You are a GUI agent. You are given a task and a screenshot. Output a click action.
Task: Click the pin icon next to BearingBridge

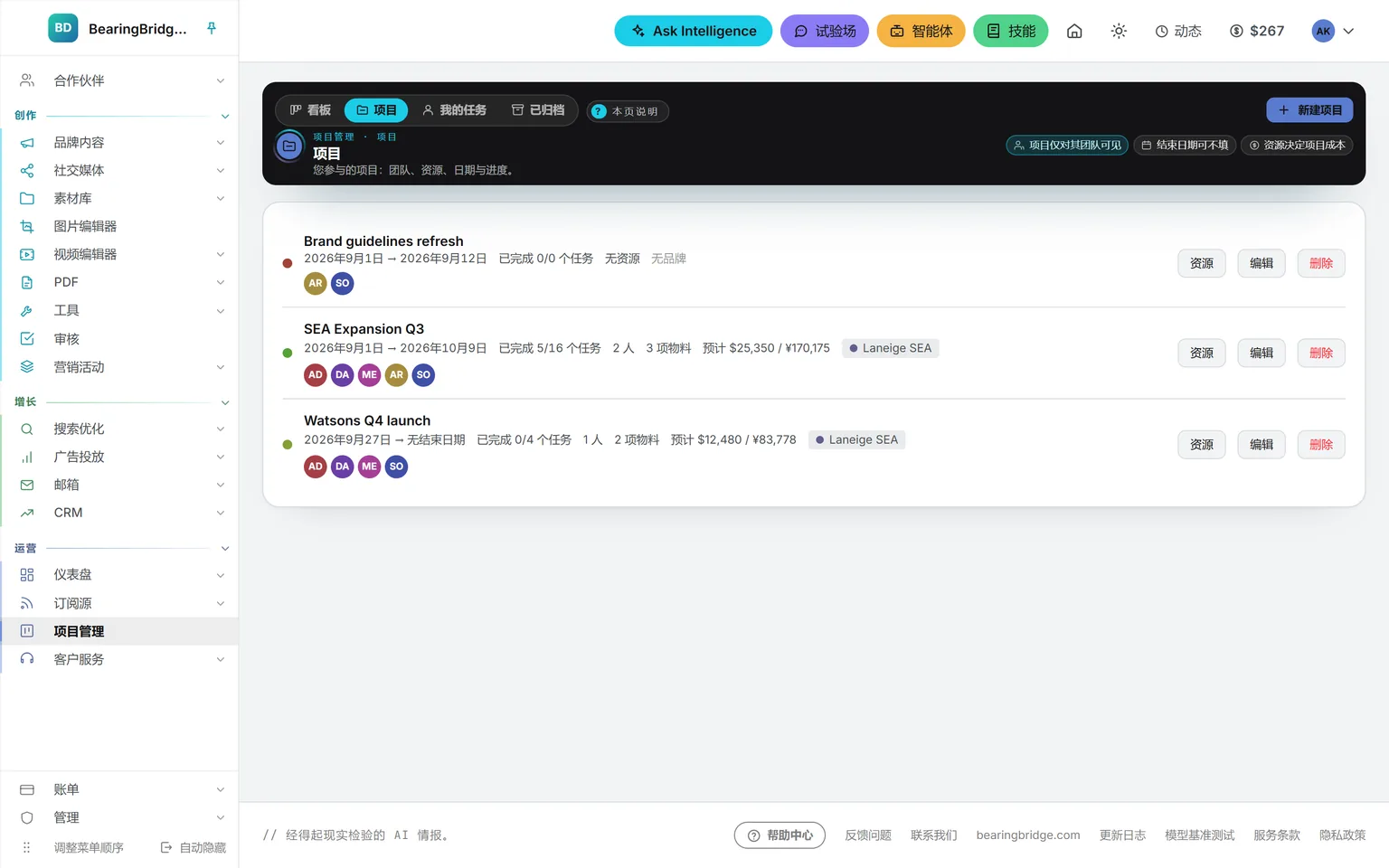[212, 28]
